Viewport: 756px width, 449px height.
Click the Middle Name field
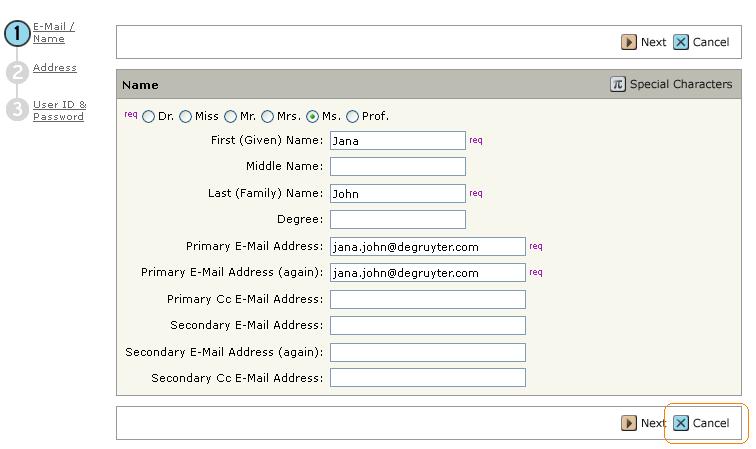tap(397, 167)
